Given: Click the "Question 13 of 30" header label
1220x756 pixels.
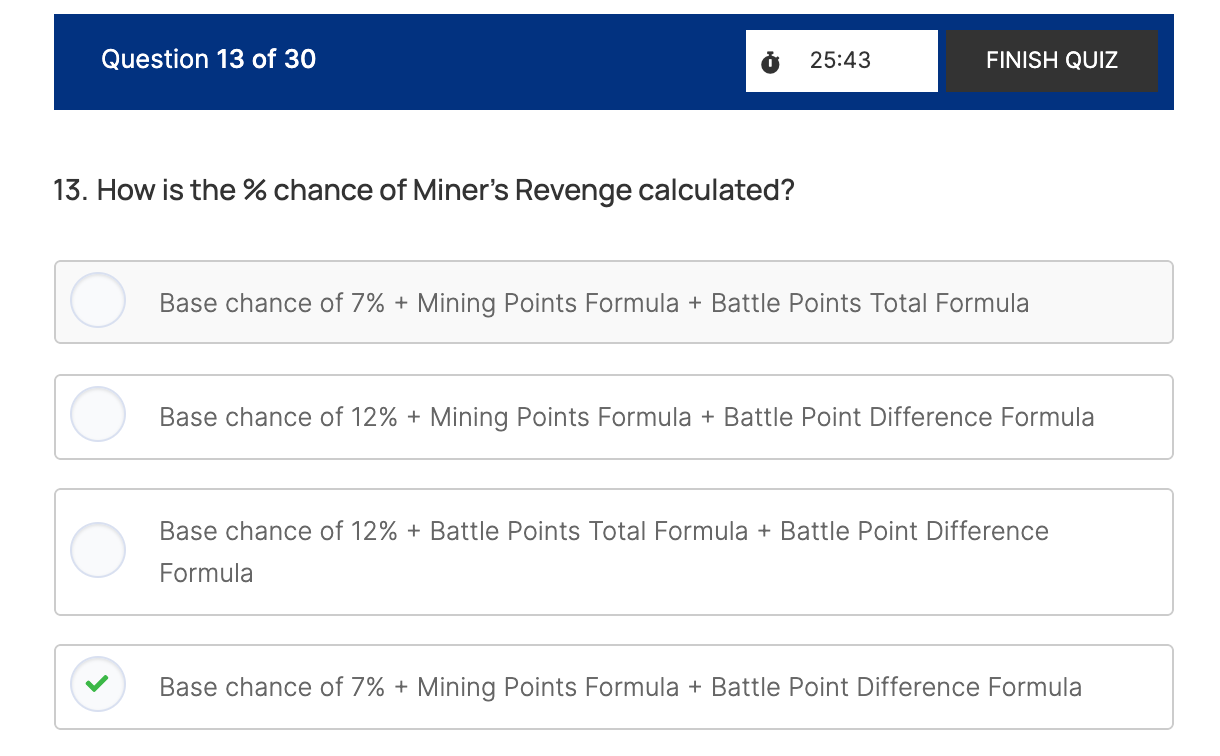Looking at the screenshot, I should [x=208, y=60].
